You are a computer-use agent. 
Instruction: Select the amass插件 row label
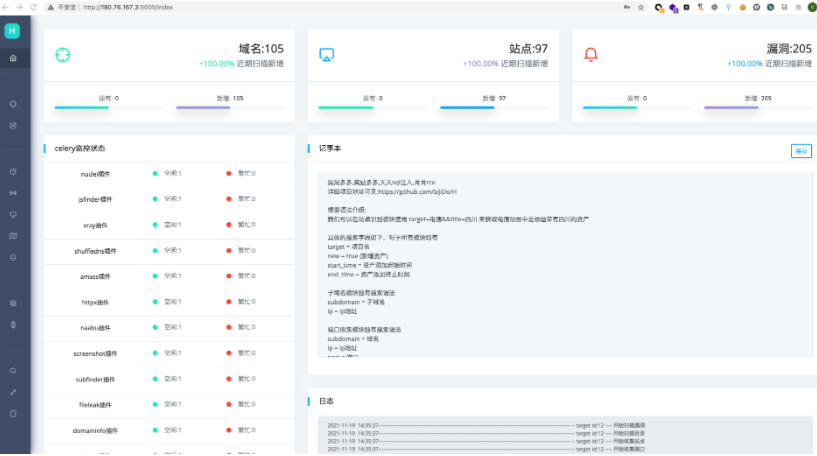[95, 277]
